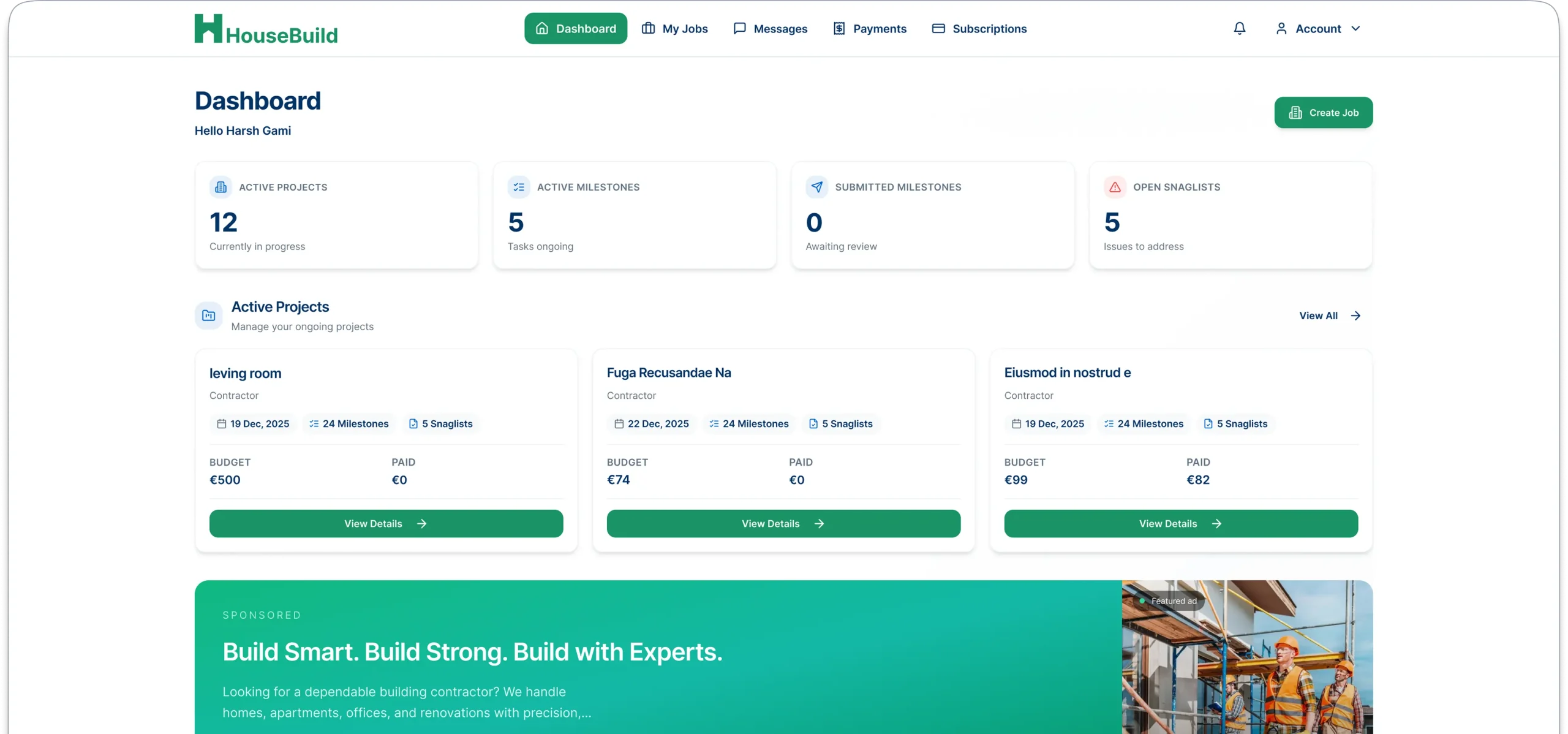View Details for Eiusmod in nostrud e
Viewport: 1568px width, 734px height.
(x=1180, y=523)
